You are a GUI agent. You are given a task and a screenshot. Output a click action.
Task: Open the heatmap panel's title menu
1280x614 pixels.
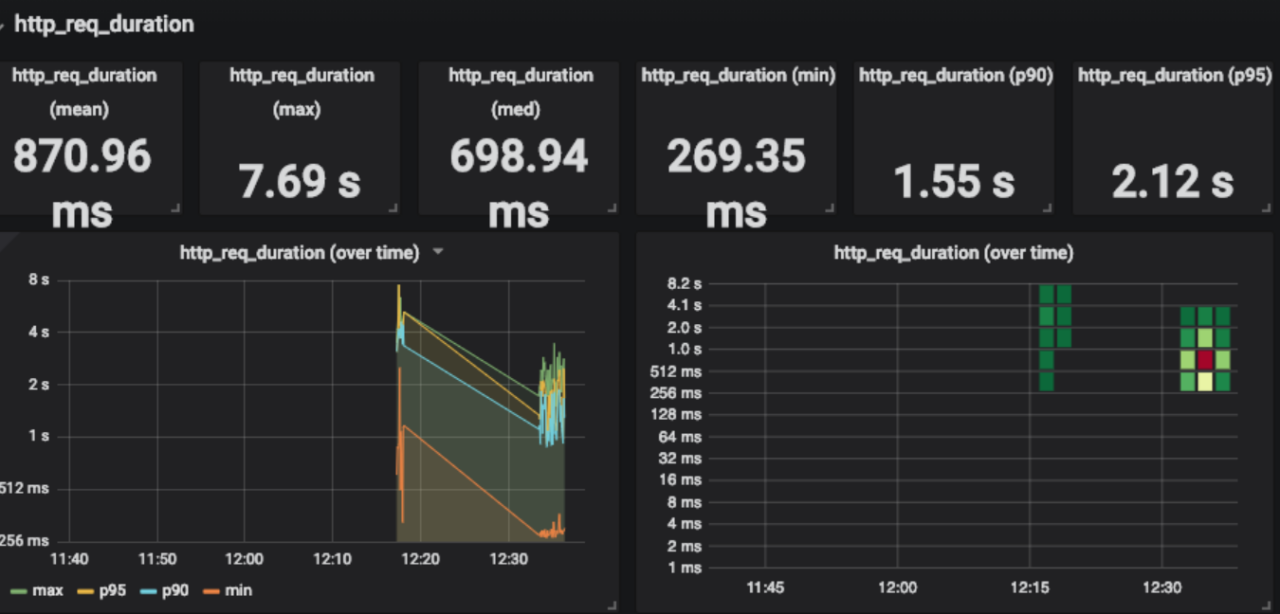click(952, 253)
